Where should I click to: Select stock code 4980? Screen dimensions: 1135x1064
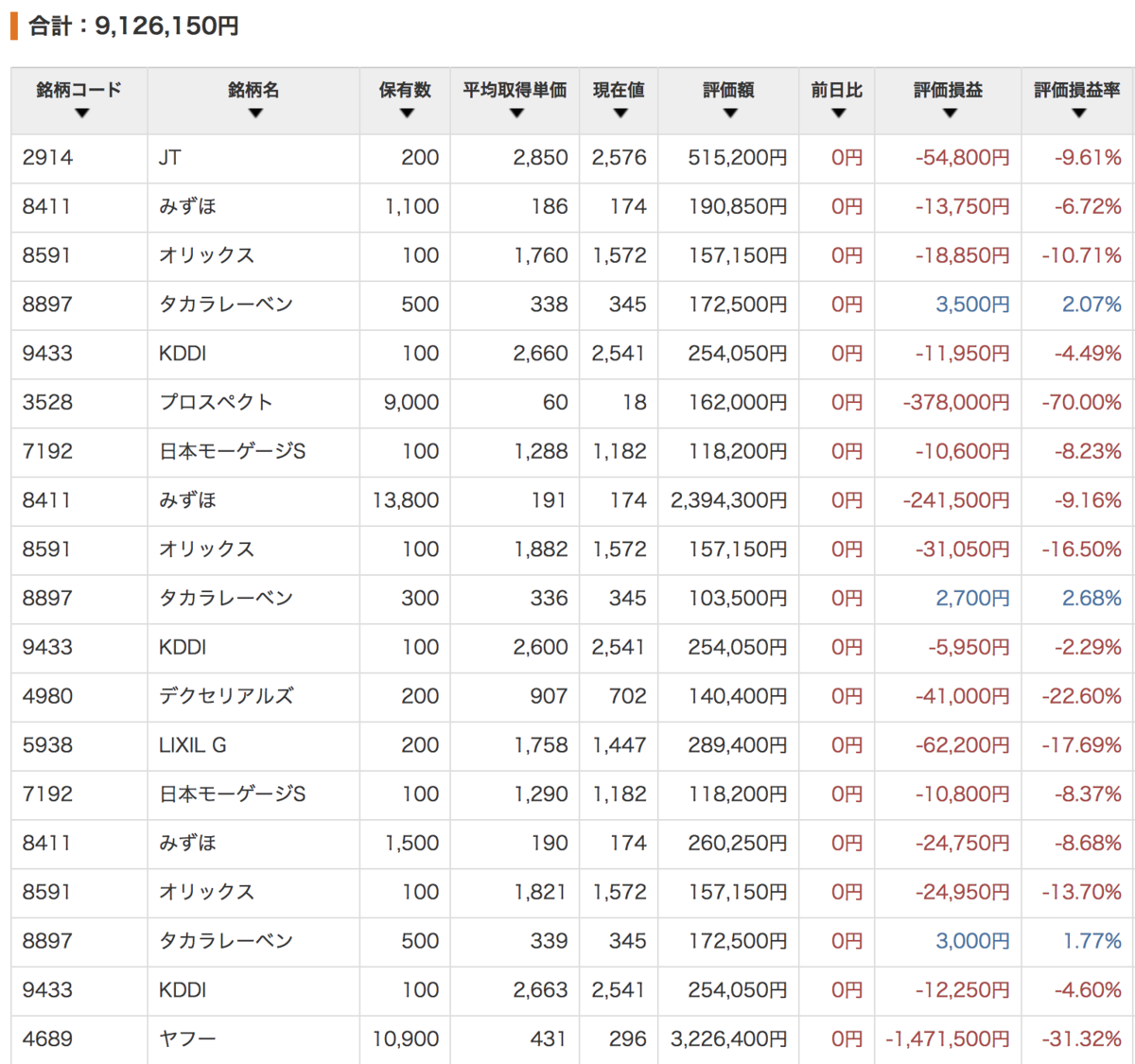[47, 697]
